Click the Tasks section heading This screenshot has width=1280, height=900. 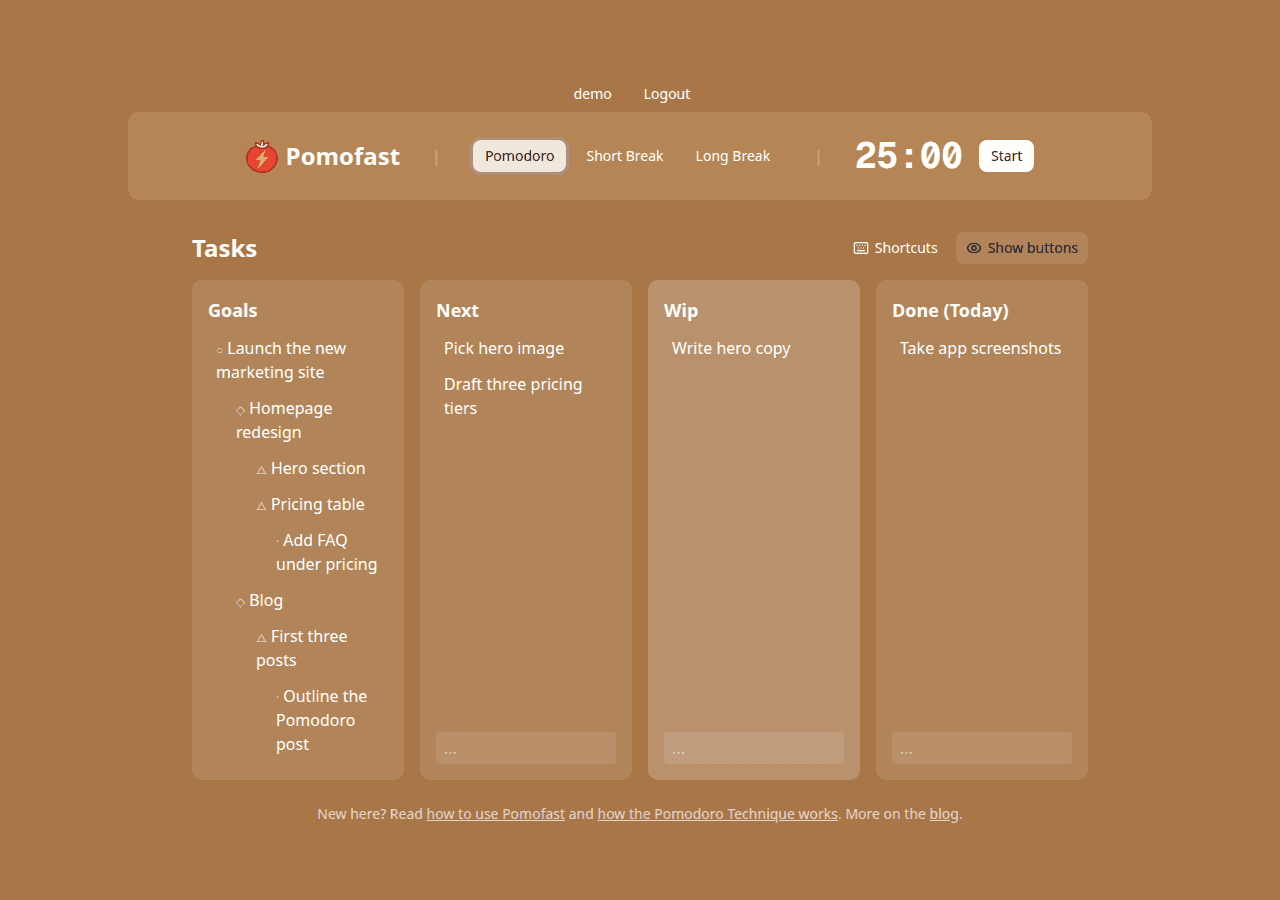(x=225, y=248)
